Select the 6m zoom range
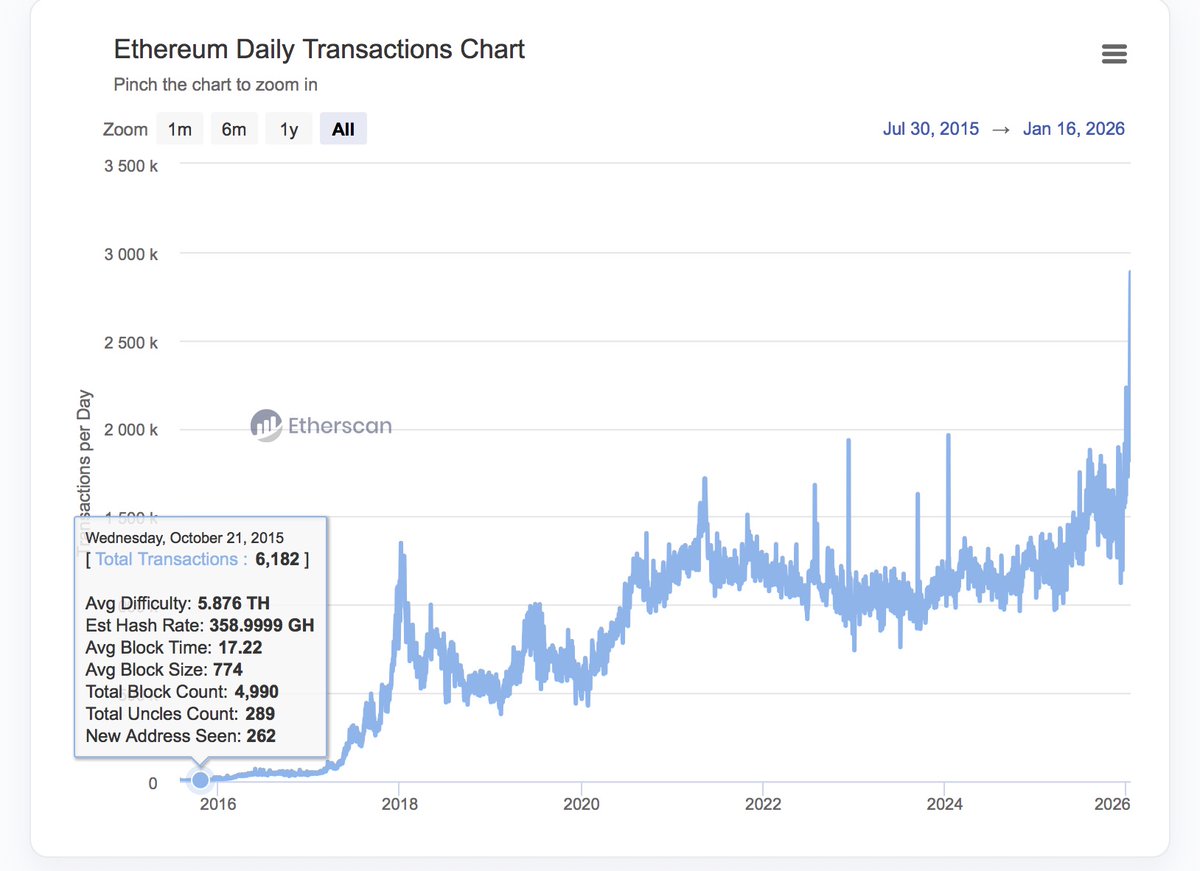 pyautogui.click(x=234, y=129)
